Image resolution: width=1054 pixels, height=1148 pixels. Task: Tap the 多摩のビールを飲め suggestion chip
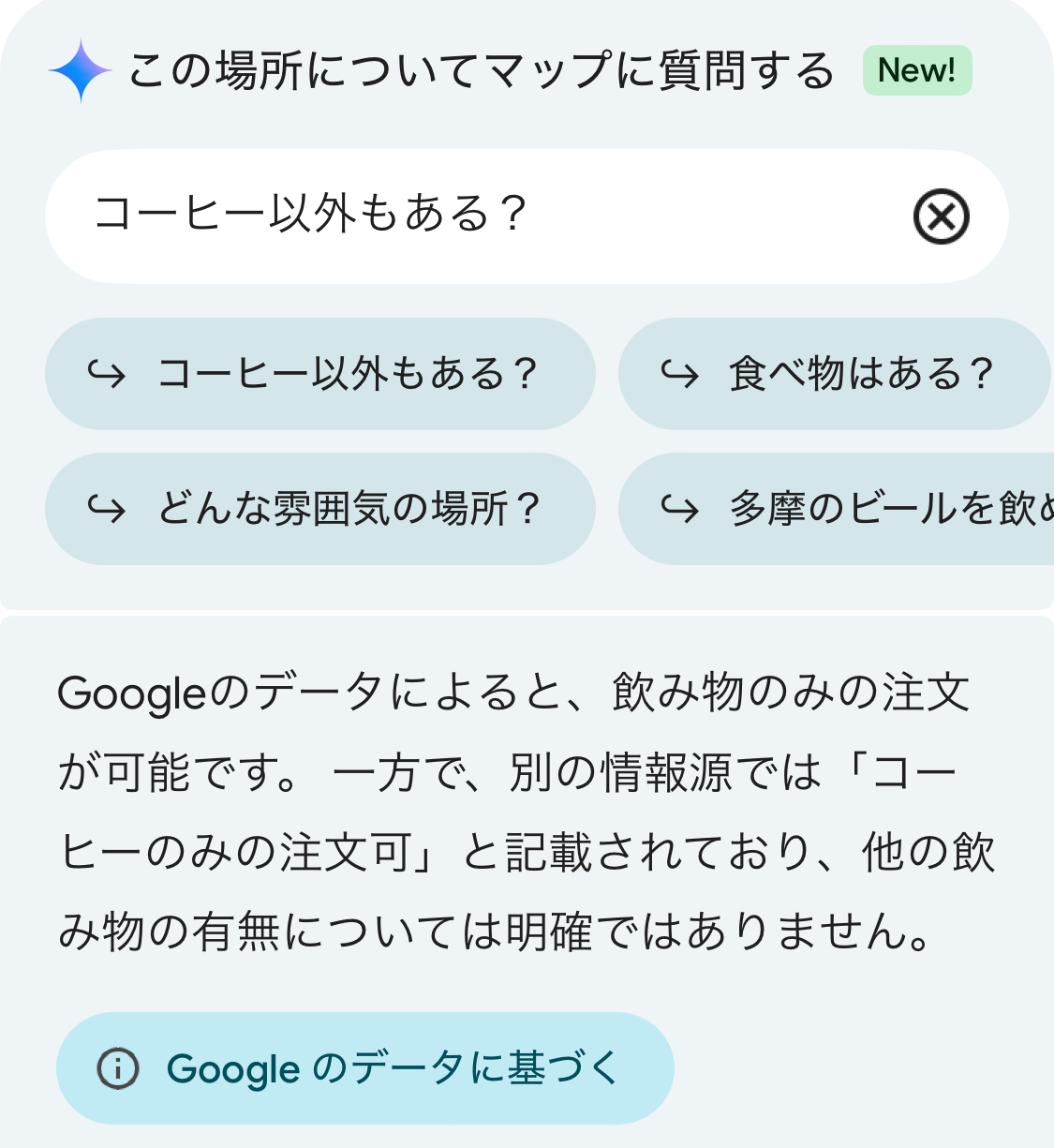890,509
